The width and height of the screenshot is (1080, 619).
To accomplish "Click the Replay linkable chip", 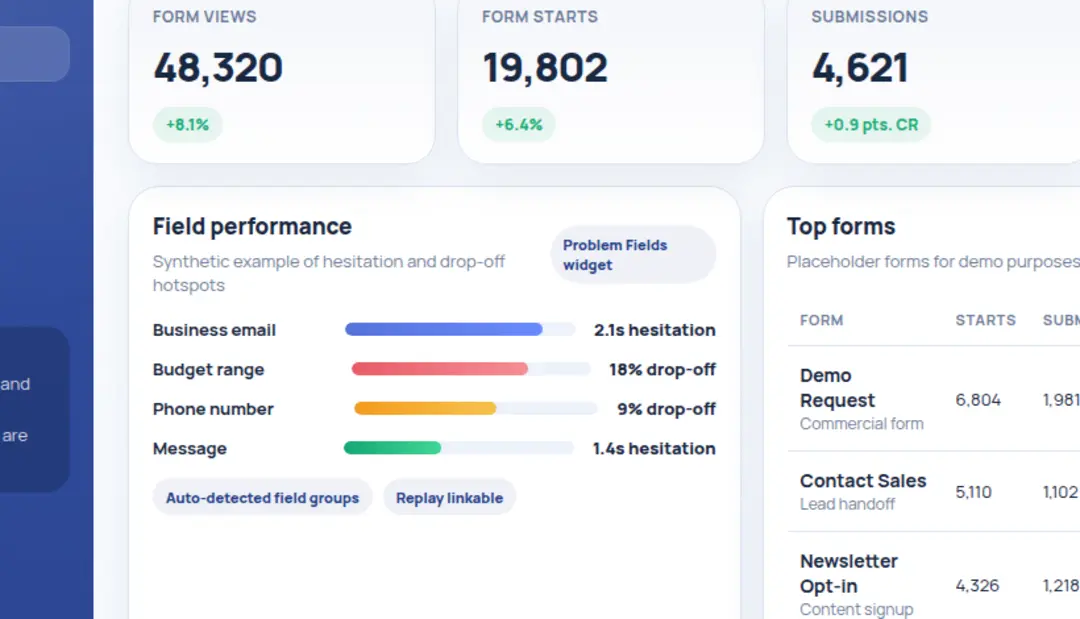I will point(449,498).
